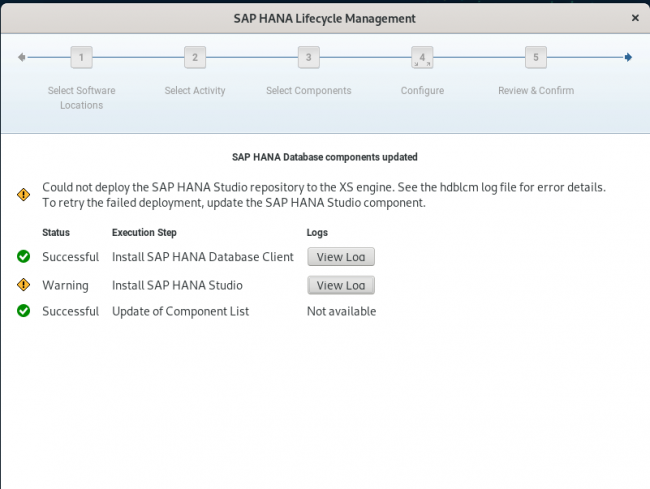Click green check for Update of Component List
Viewport: 650px width, 489px height.
(x=24, y=310)
